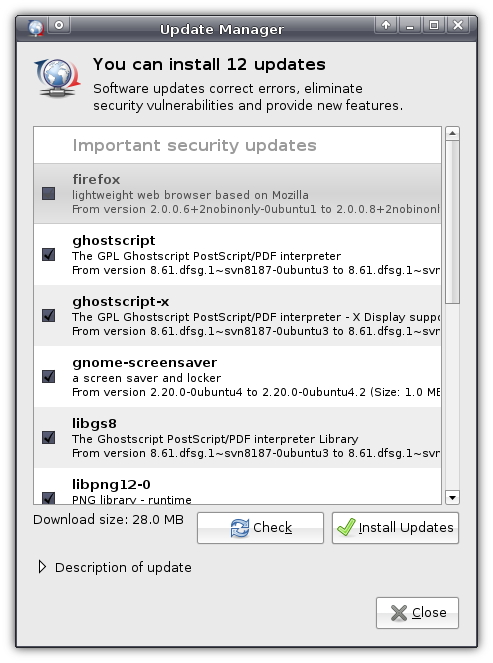Click the scroll up arrow of updates list
Screen dimensions: 493x663
[452, 134]
